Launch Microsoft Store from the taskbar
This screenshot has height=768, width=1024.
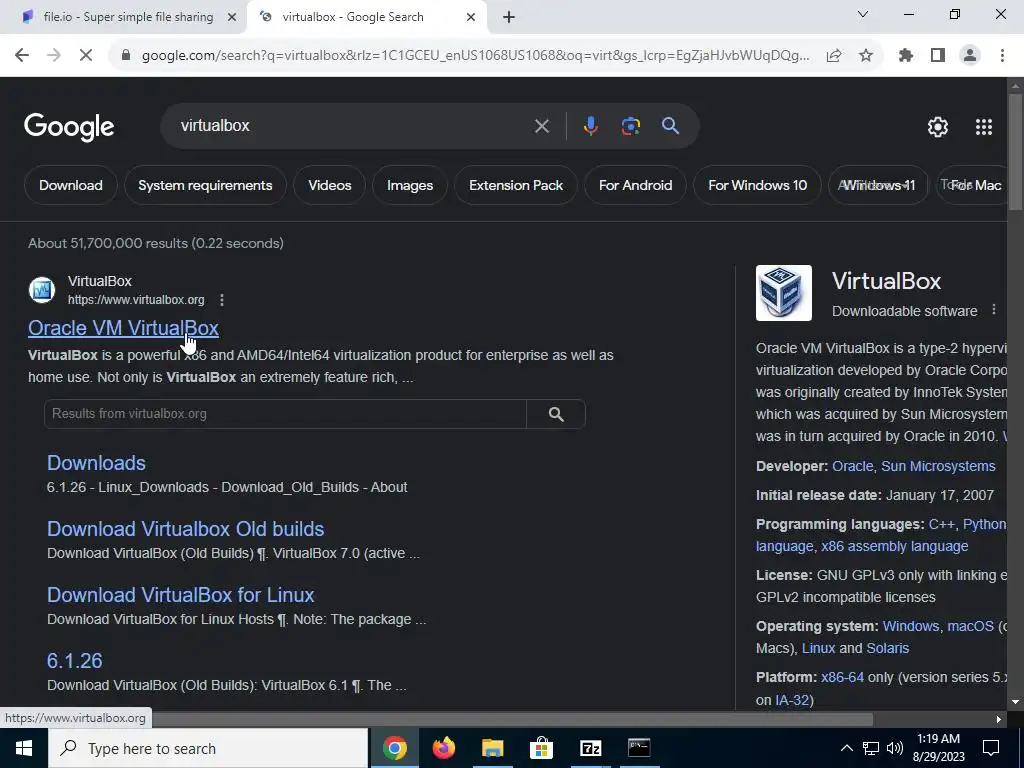(541, 748)
